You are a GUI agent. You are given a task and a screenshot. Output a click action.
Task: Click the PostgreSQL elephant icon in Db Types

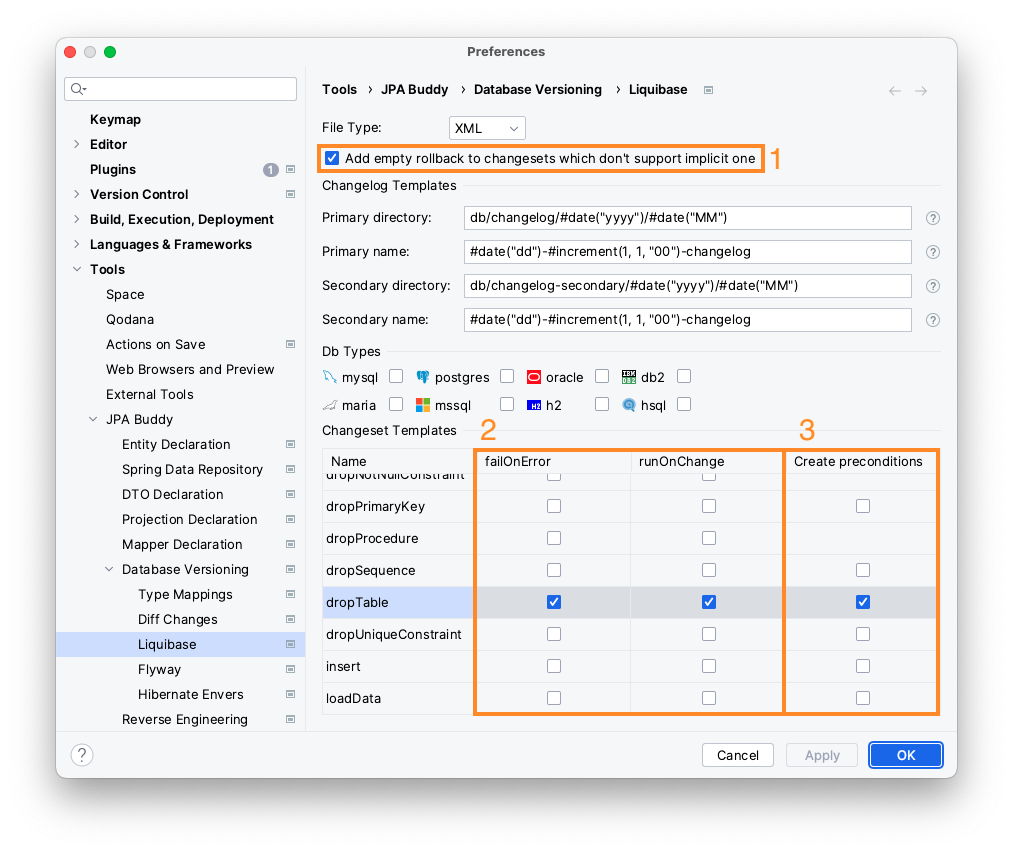pyautogui.click(x=423, y=377)
